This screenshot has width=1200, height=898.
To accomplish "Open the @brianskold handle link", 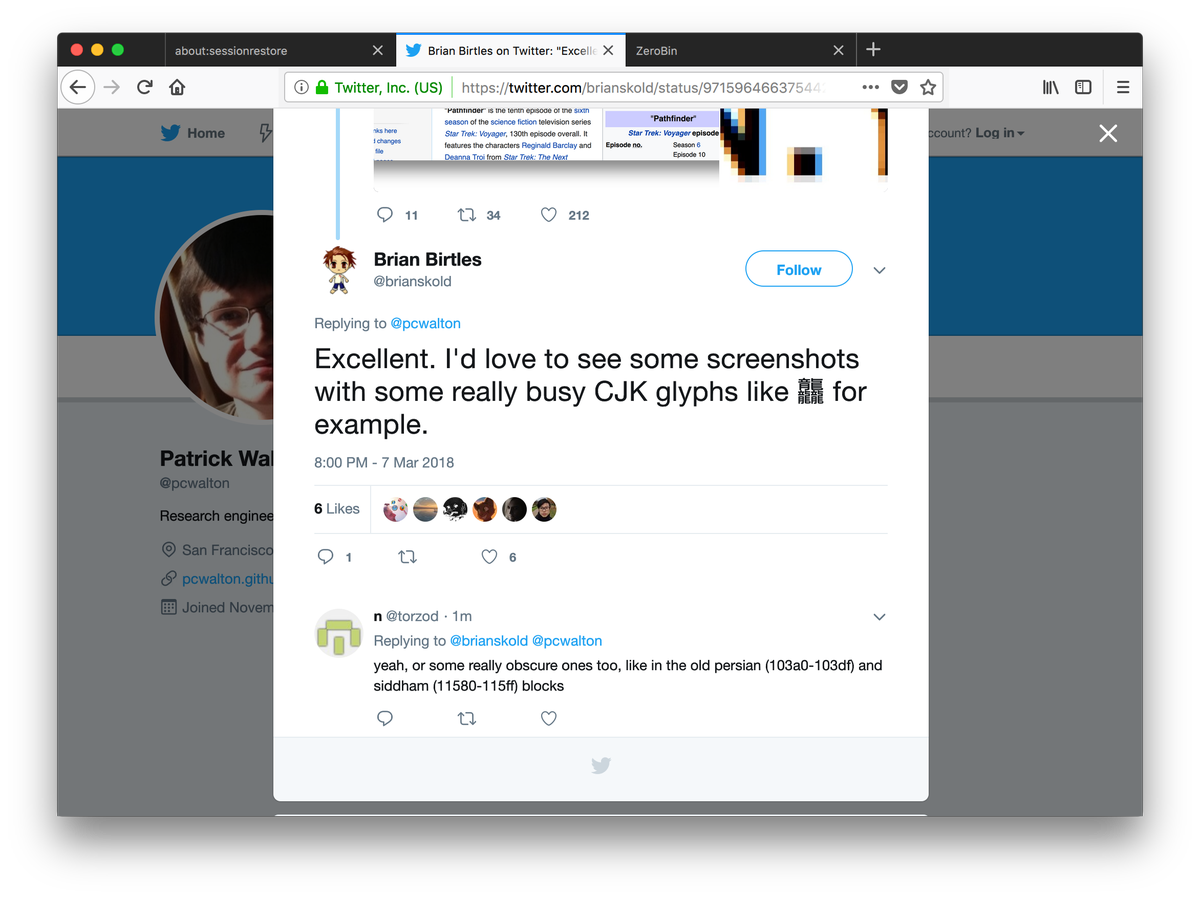I will (x=413, y=282).
